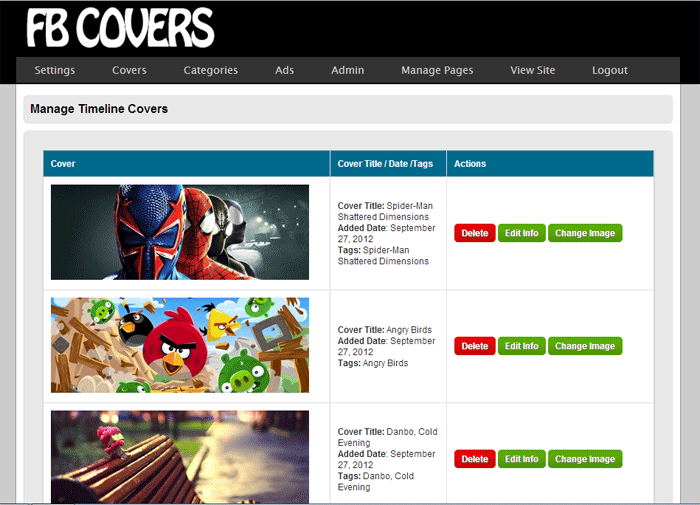
Task: Click the Danbo bench cover thumbnail
Action: click(x=180, y=457)
